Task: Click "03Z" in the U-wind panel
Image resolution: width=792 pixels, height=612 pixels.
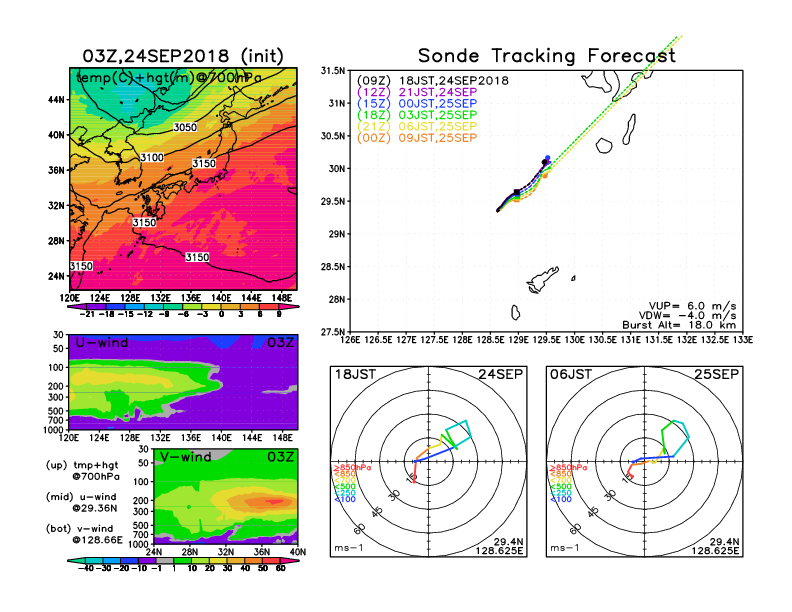Action: coord(280,343)
